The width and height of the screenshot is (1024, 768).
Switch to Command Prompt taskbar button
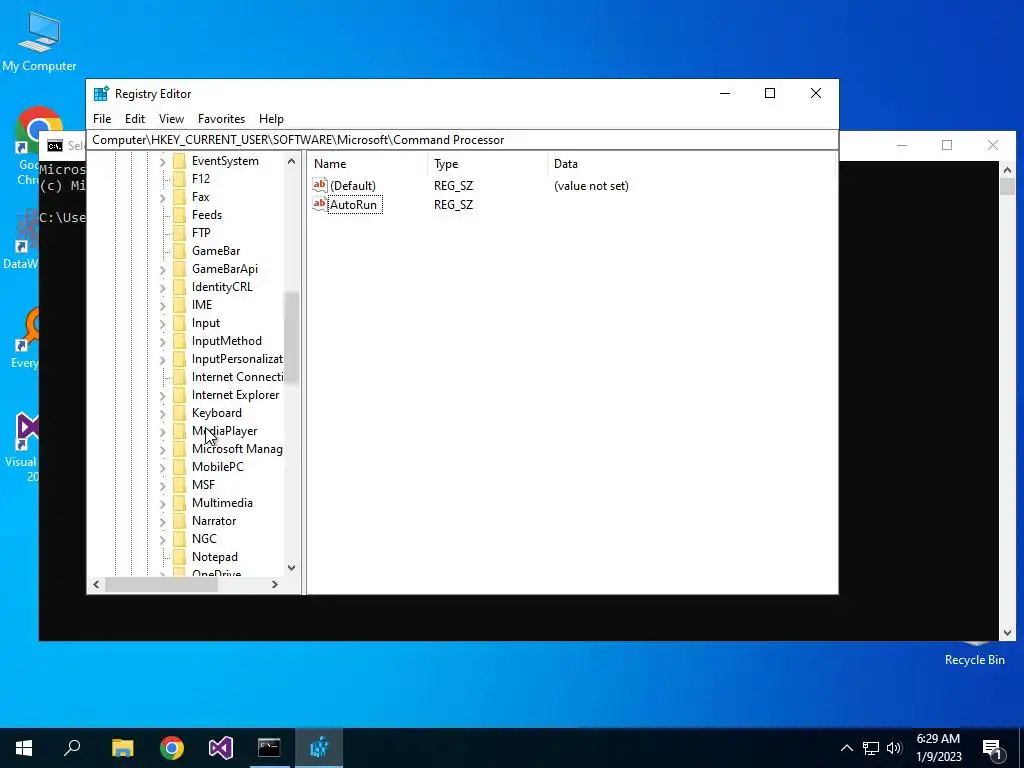[x=269, y=748]
